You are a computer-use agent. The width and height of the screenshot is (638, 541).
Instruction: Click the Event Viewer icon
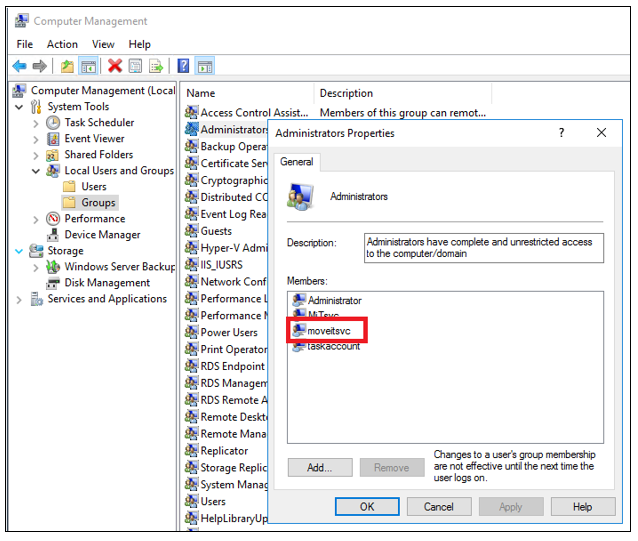pyautogui.click(x=53, y=139)
